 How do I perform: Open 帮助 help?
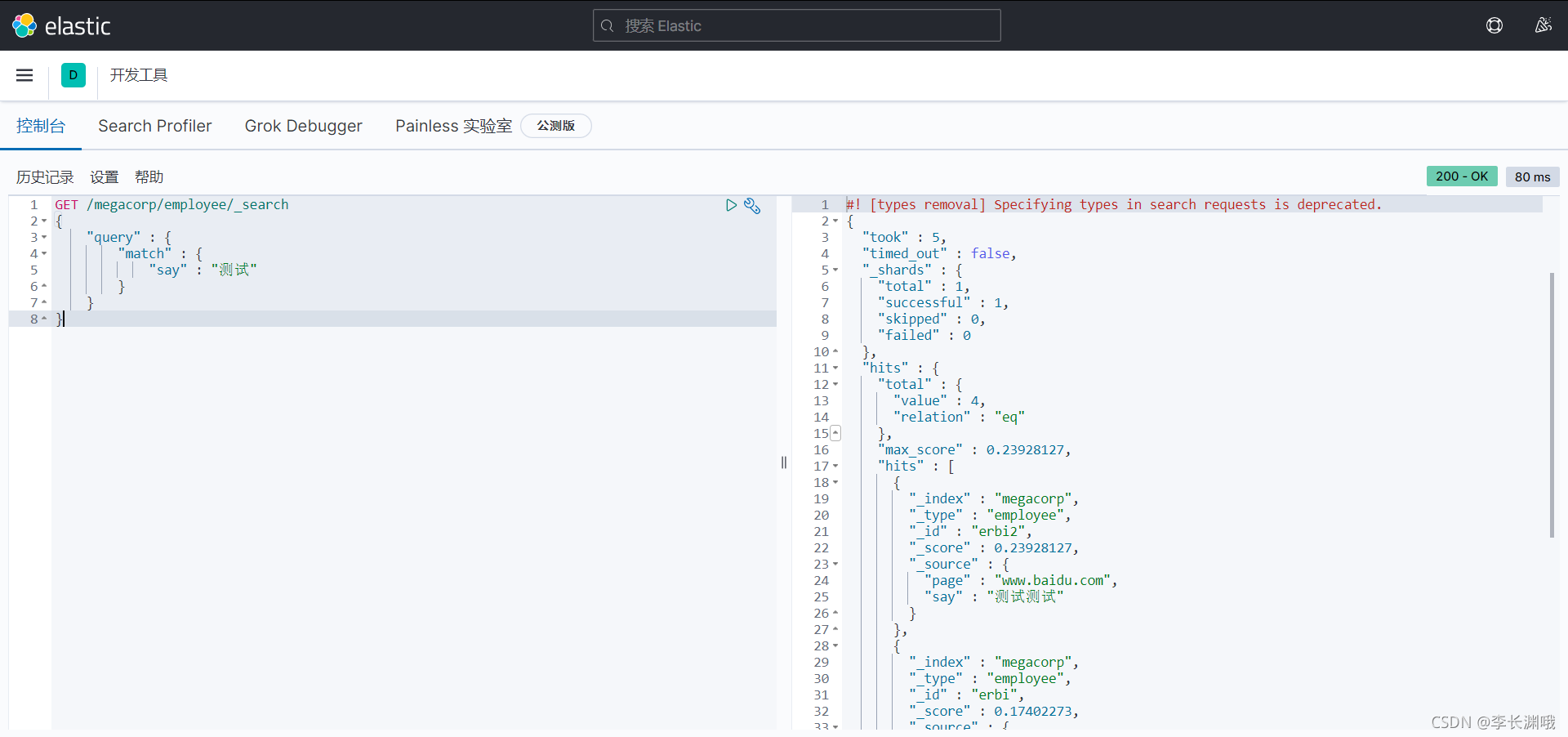pyautogui.click(x=149, y=177)
